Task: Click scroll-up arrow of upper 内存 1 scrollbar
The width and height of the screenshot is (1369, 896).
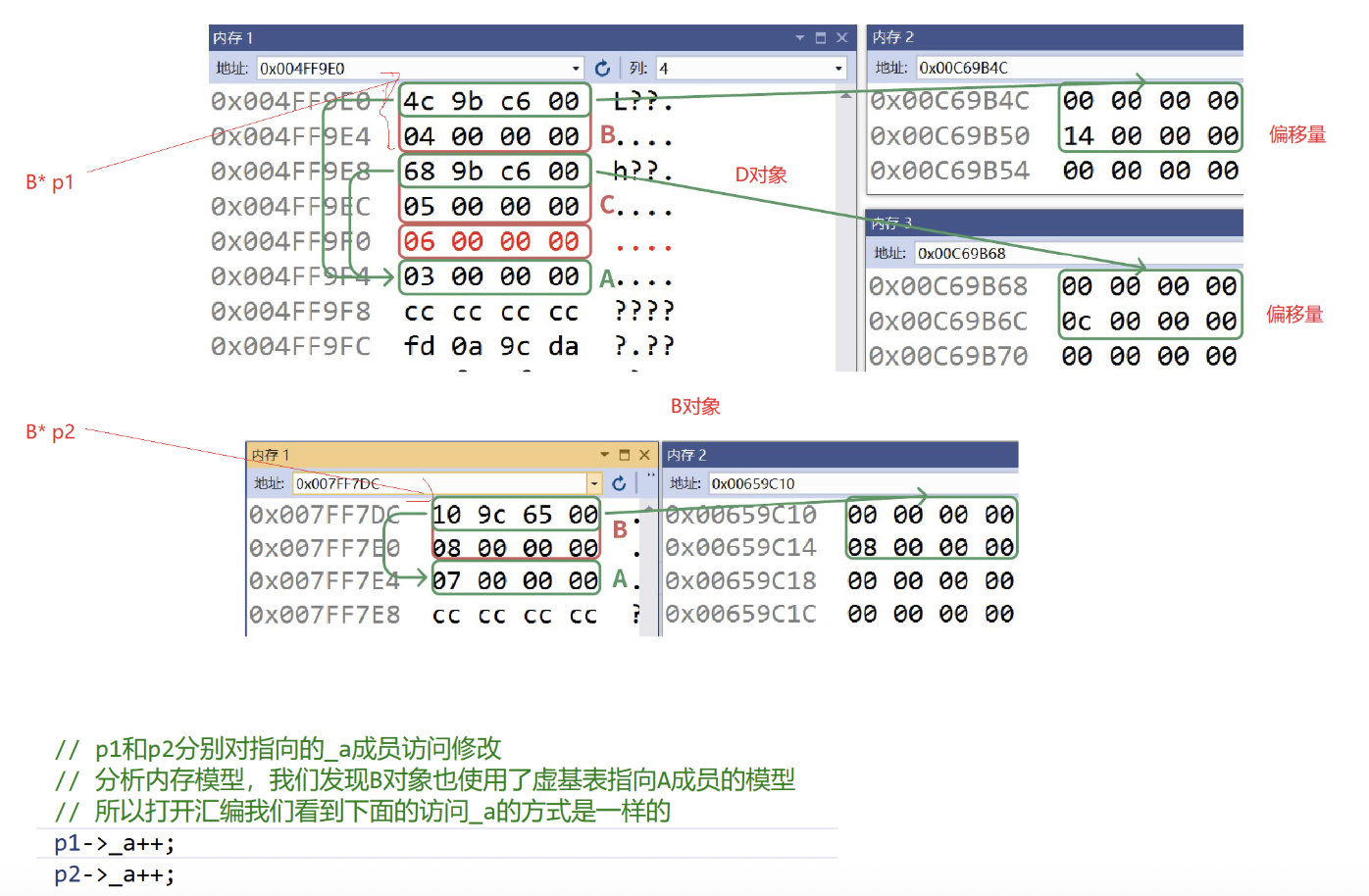Action: point(845,95)
